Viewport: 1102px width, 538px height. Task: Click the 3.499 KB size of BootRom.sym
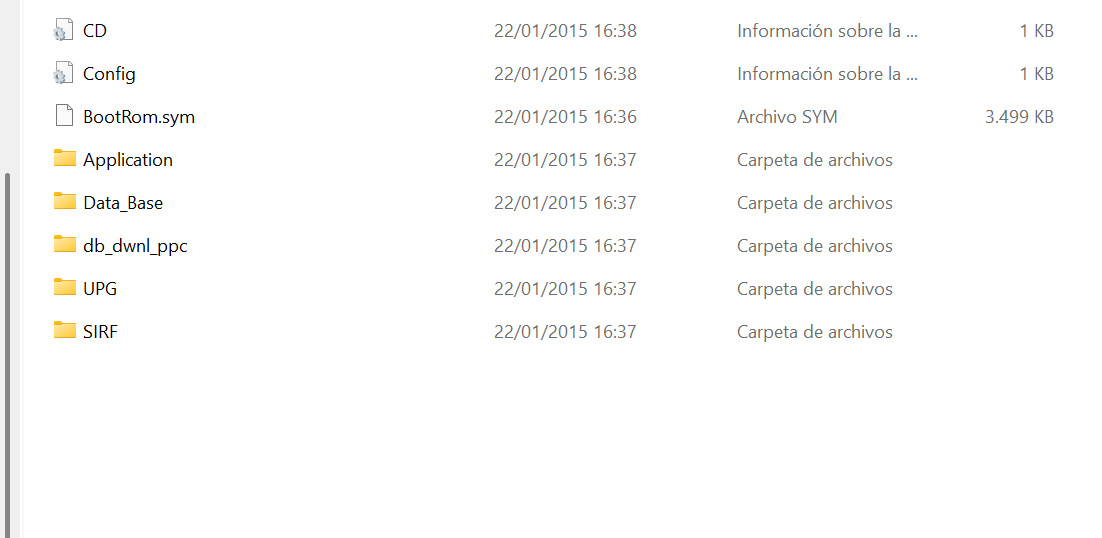1019,117
